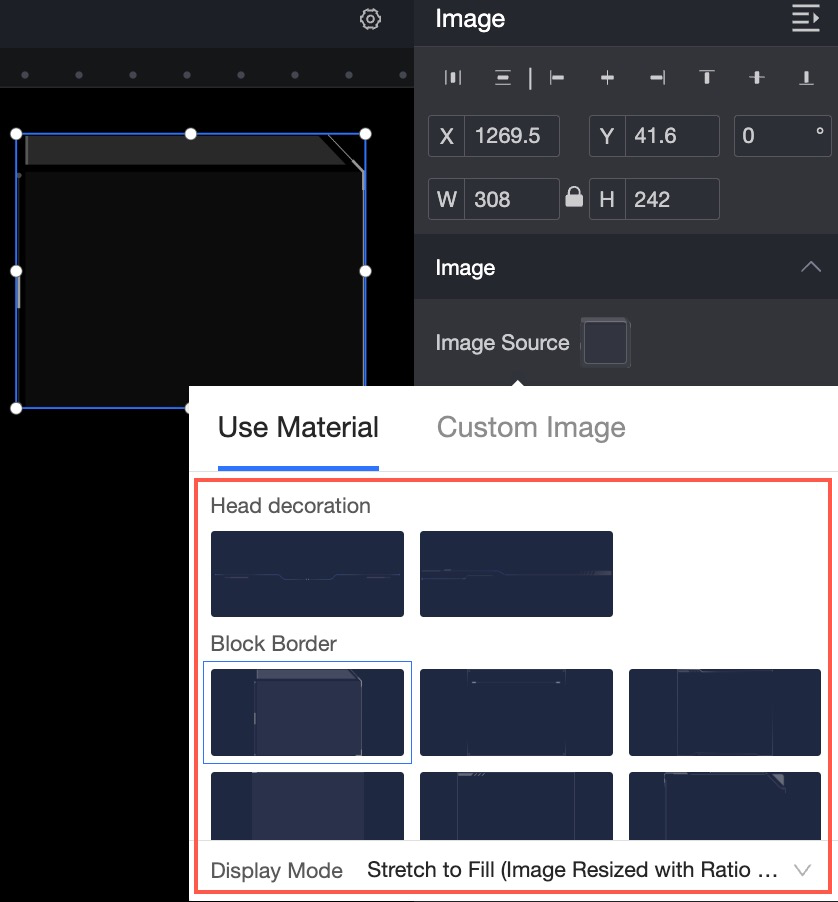Click the settings gear icon
This screenshot has width=838, height=902.
[x=370, y=19]
